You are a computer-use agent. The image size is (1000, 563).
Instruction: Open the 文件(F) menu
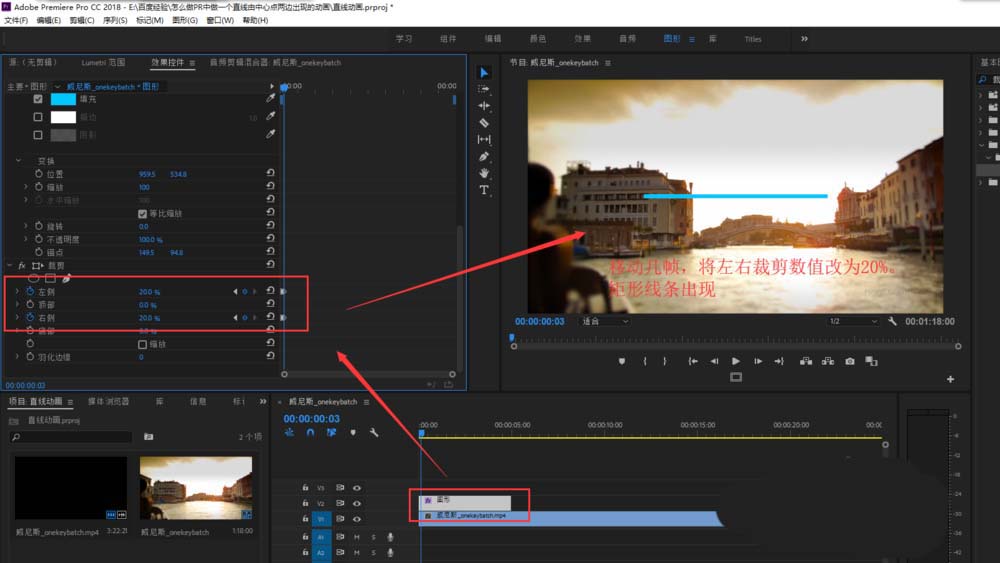[x=16, y=20]
